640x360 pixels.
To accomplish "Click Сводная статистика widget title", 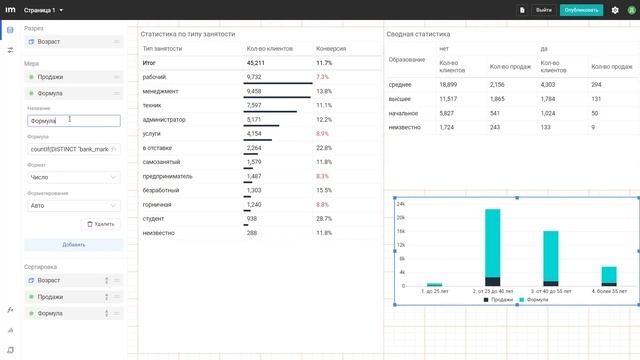I will point(418,34).
